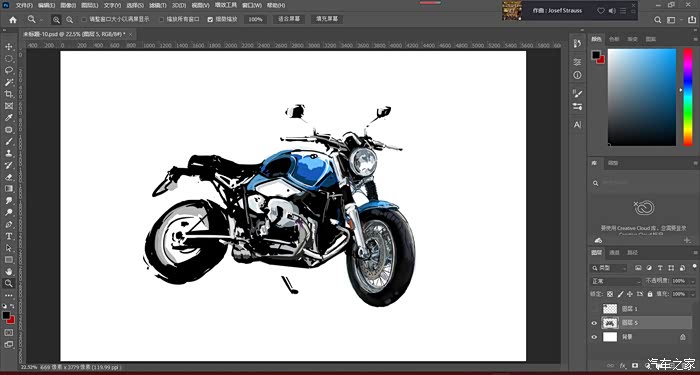Add a layer mask
The height and width of the screenshot is (375, 700).
pyautogui.click(x=635, y=366)
